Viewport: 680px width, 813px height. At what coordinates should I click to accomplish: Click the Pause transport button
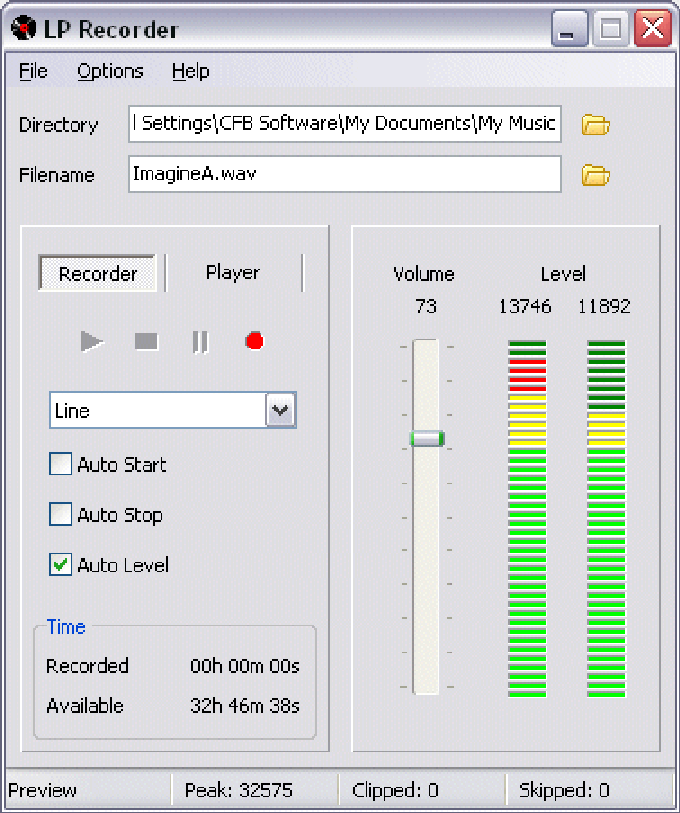coord(200,342)
